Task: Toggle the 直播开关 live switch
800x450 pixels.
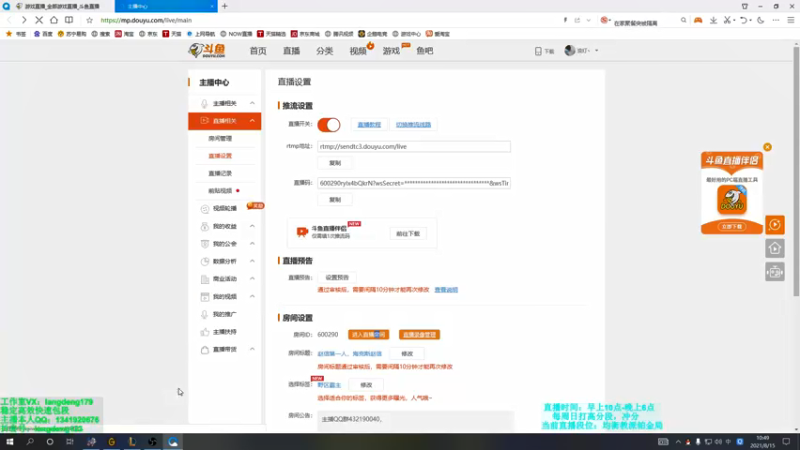Action: 329,124
